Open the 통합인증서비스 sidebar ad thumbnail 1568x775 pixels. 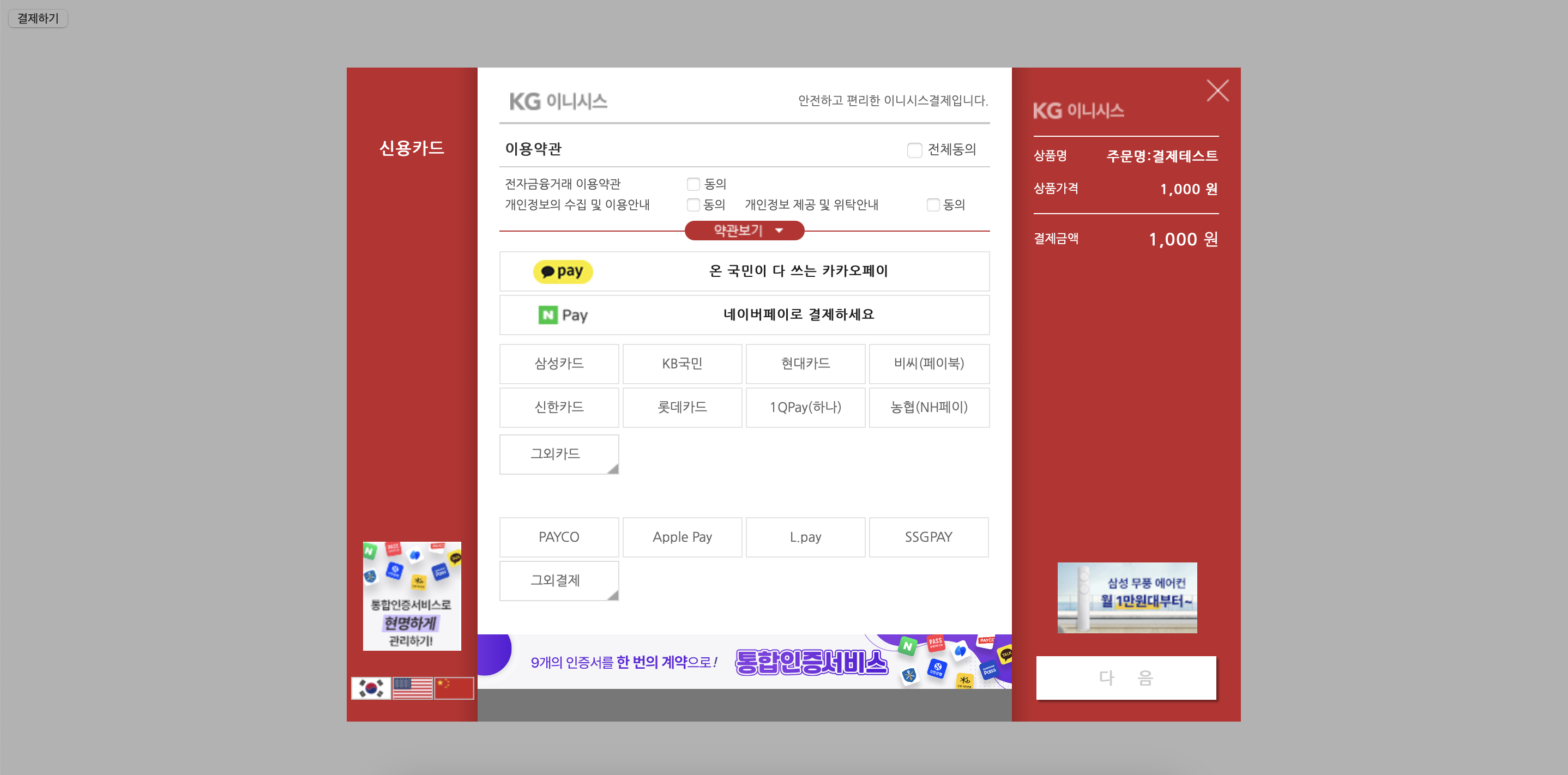(x=412, y=596)
